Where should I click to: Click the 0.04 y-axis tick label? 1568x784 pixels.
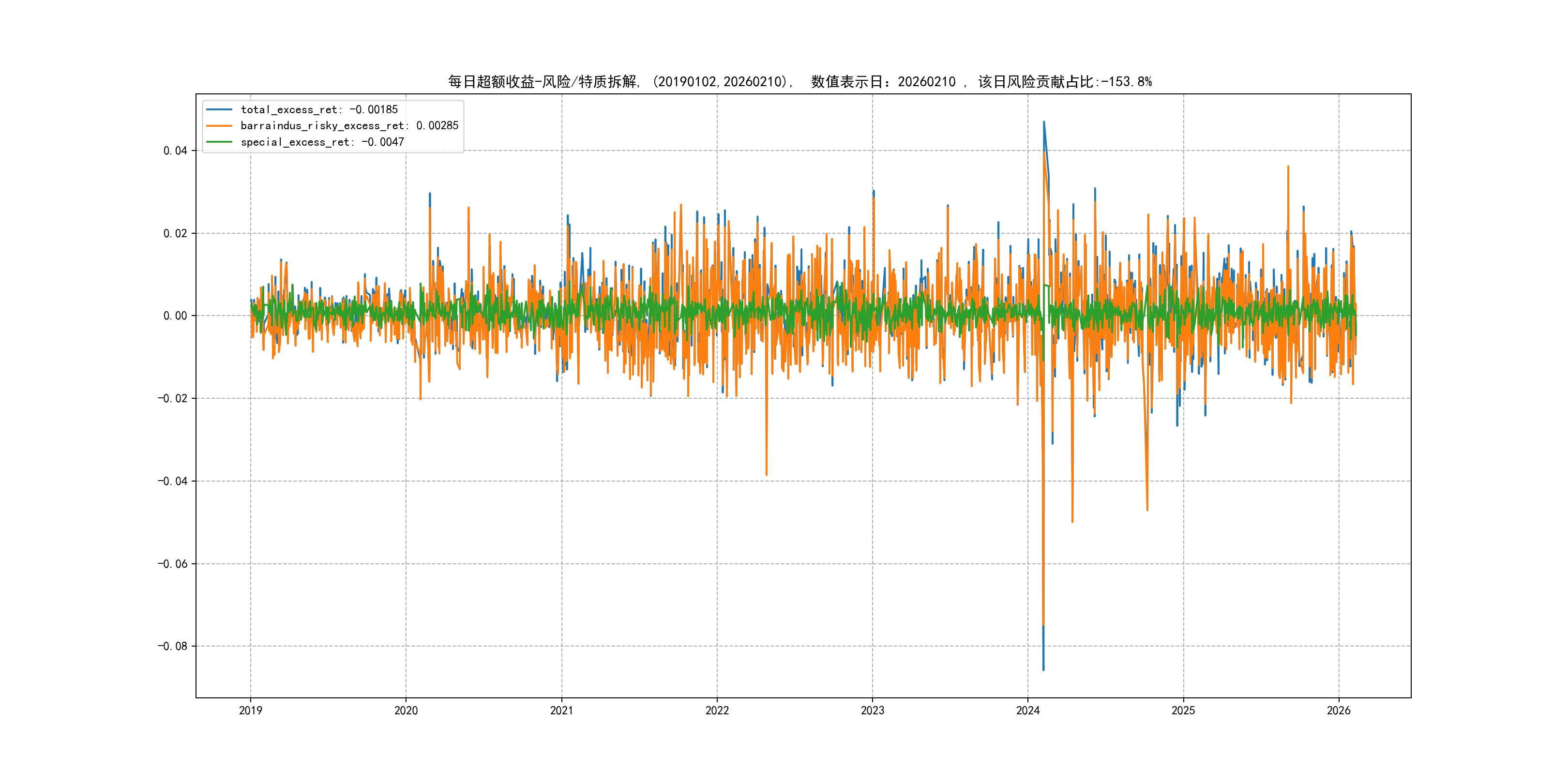[175, 151]
